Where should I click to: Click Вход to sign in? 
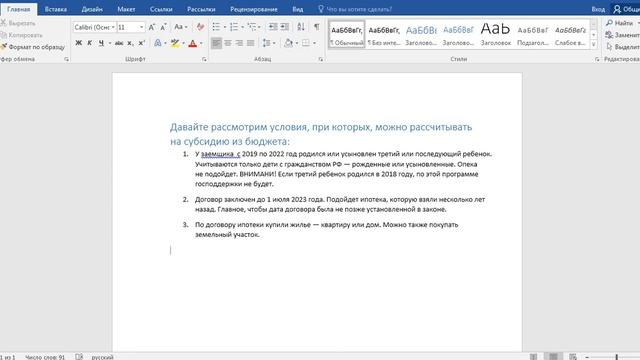[598, 9]
